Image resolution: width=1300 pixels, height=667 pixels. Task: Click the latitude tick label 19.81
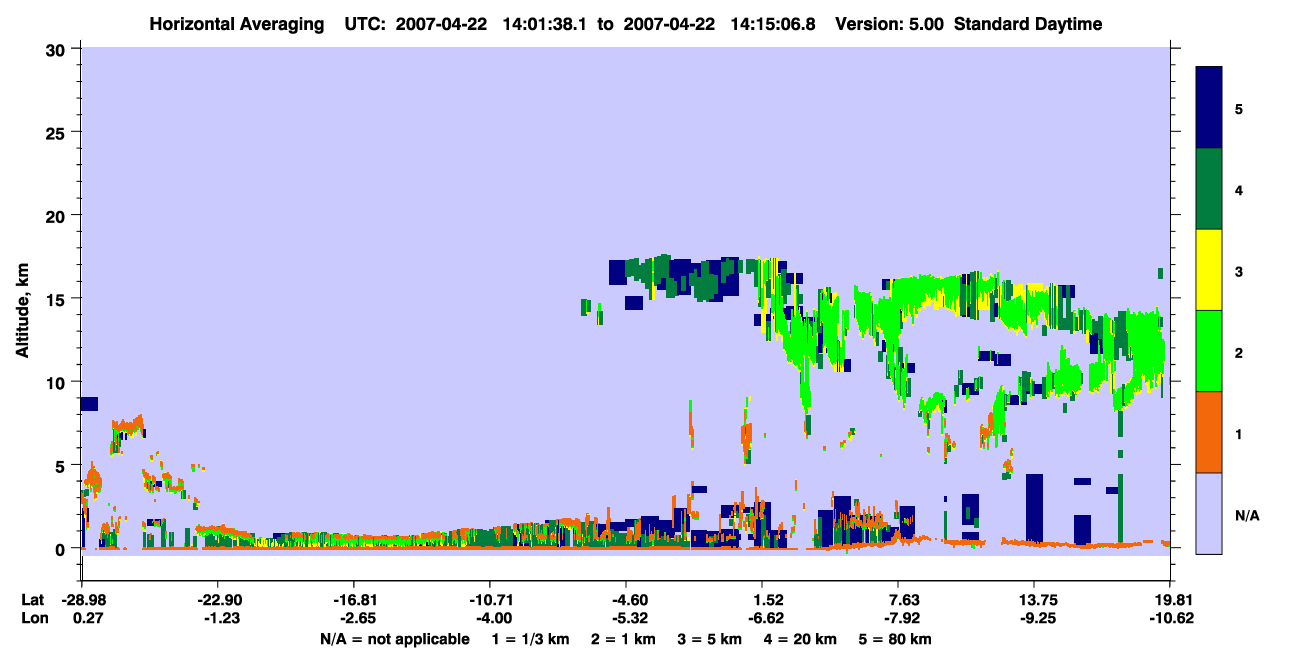tap(1170, 600)
